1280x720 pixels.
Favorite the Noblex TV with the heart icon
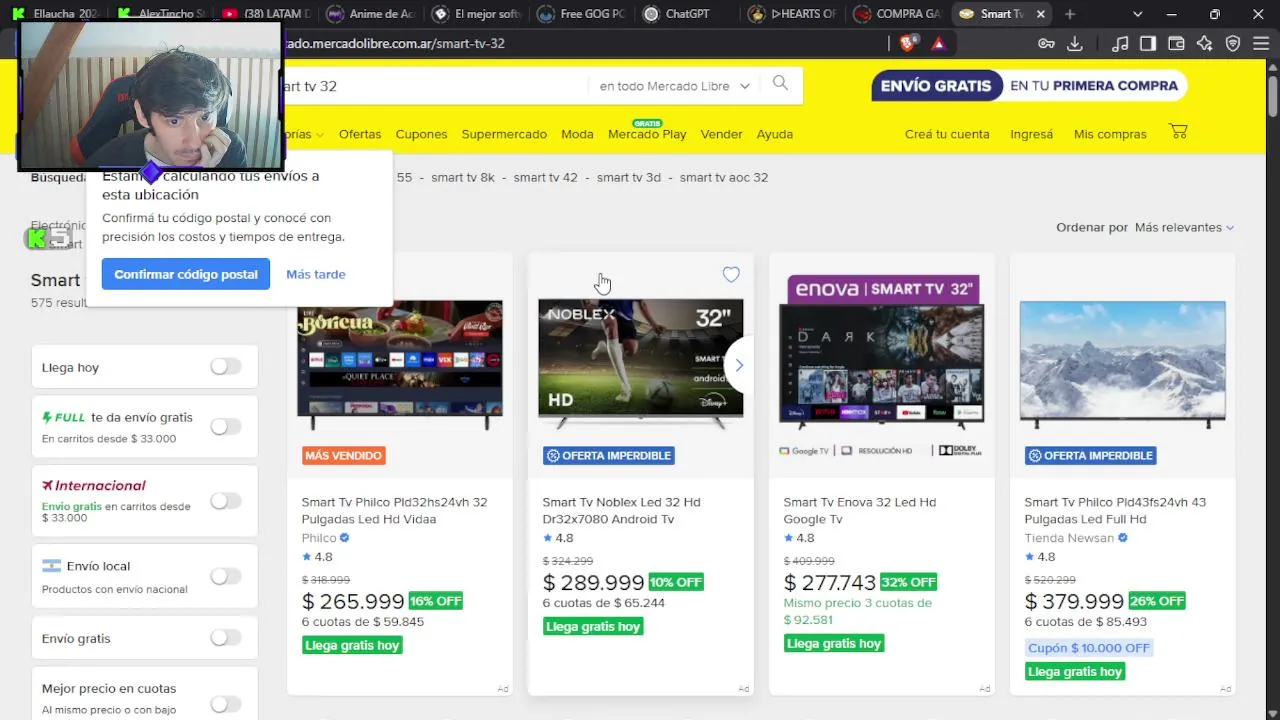point(731,275)
